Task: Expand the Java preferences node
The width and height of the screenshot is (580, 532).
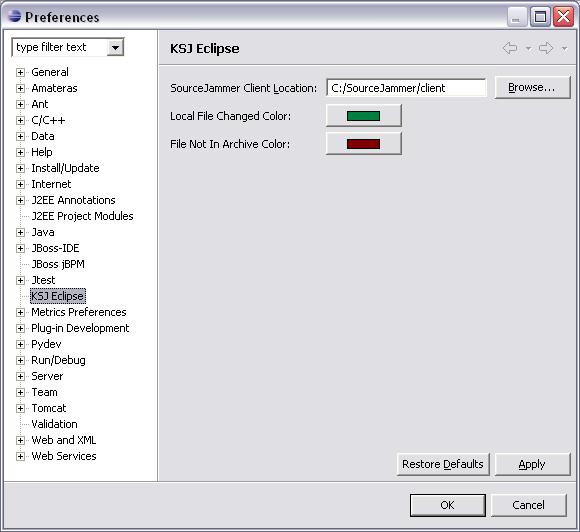Action: click(x=20, y=232)
